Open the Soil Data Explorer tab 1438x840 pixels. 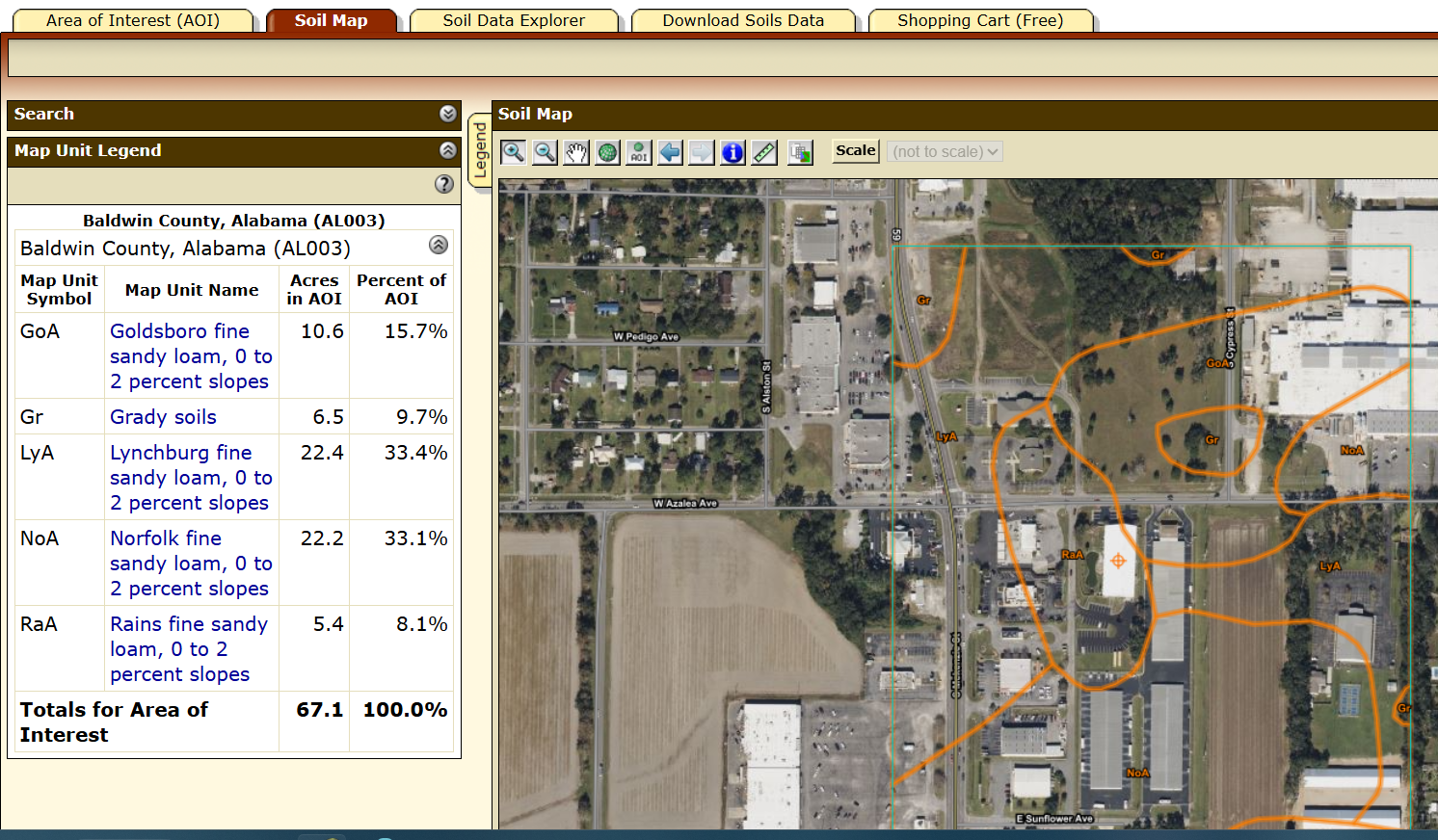pyautogui.click(x=514, y=20)
